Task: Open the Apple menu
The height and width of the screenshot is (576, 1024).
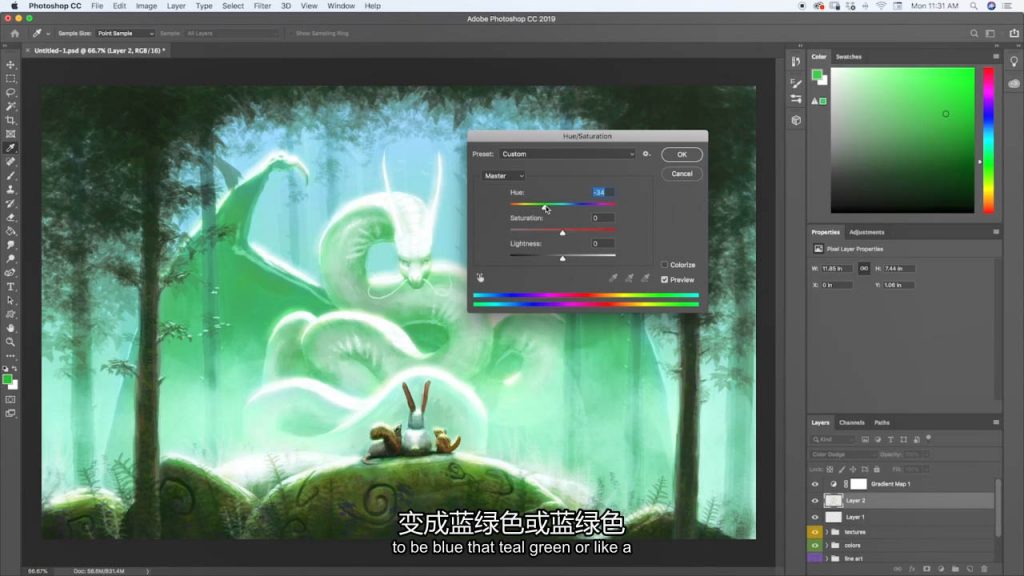Action: tap(14, 6)
